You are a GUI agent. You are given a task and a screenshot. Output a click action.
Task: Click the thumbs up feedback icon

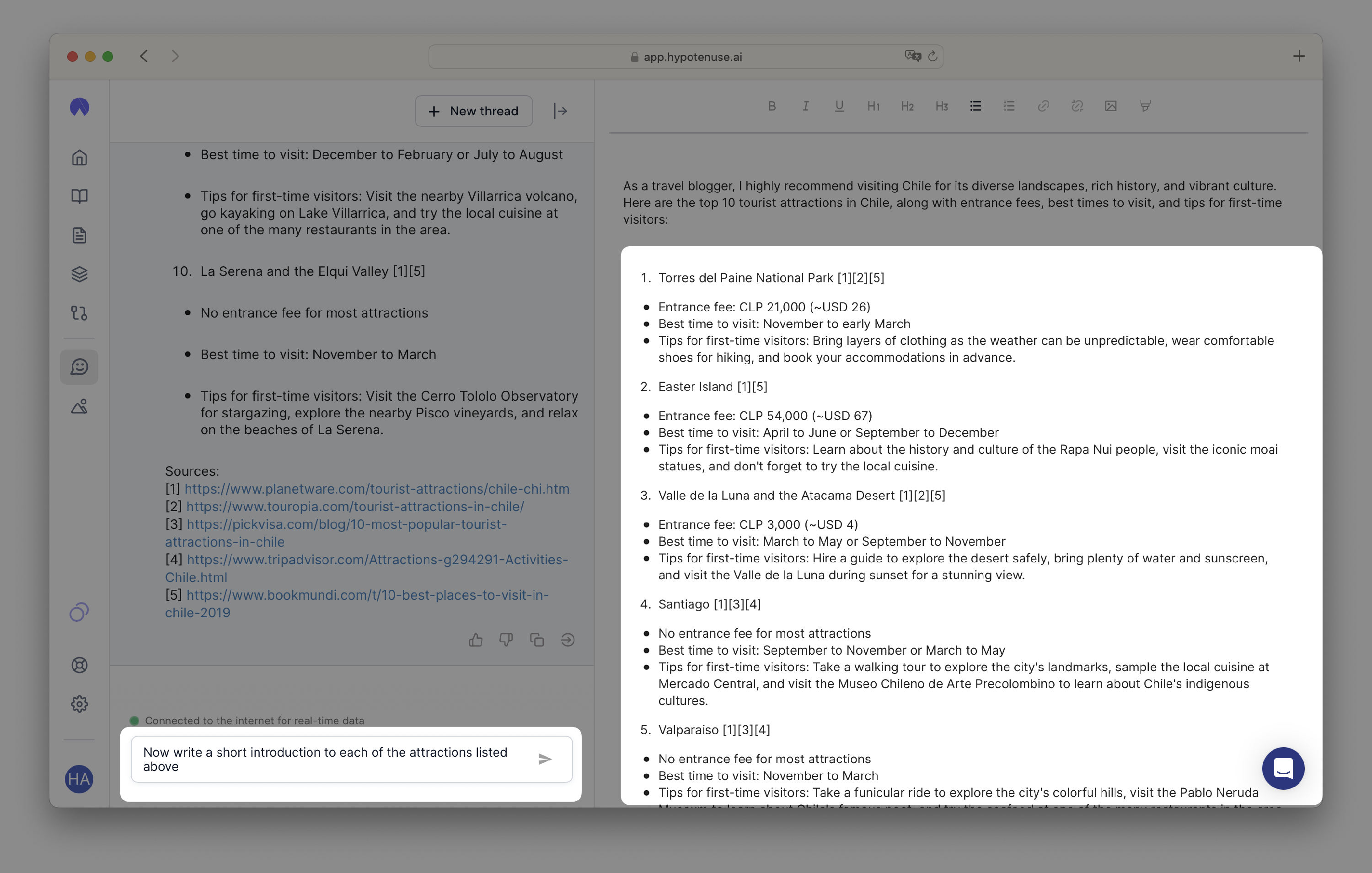pyautogui.click(x=475, y=640)
